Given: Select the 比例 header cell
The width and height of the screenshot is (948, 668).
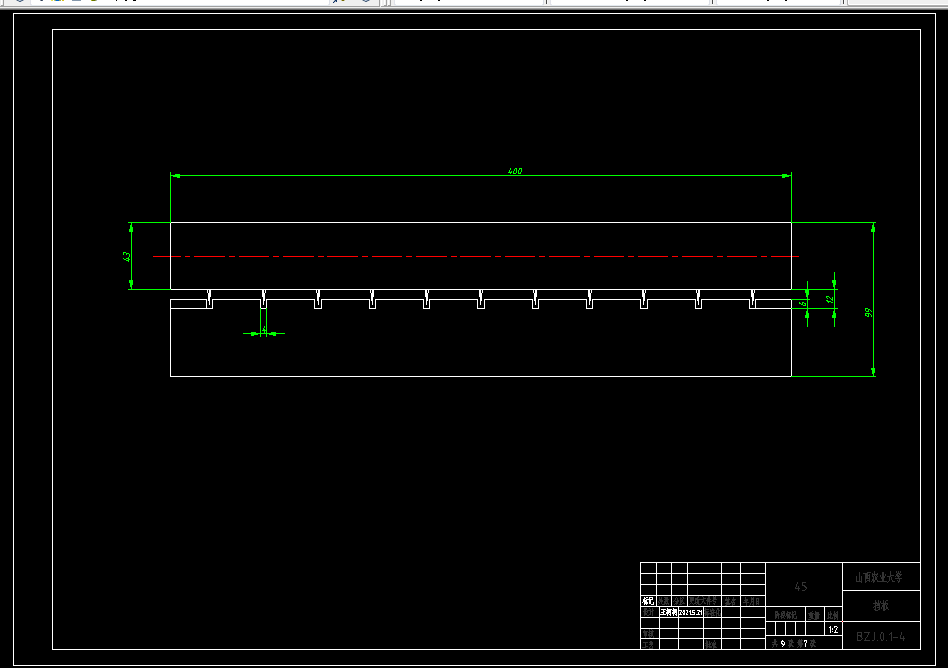Looking at the screenshot, I should tap(834, 614).
